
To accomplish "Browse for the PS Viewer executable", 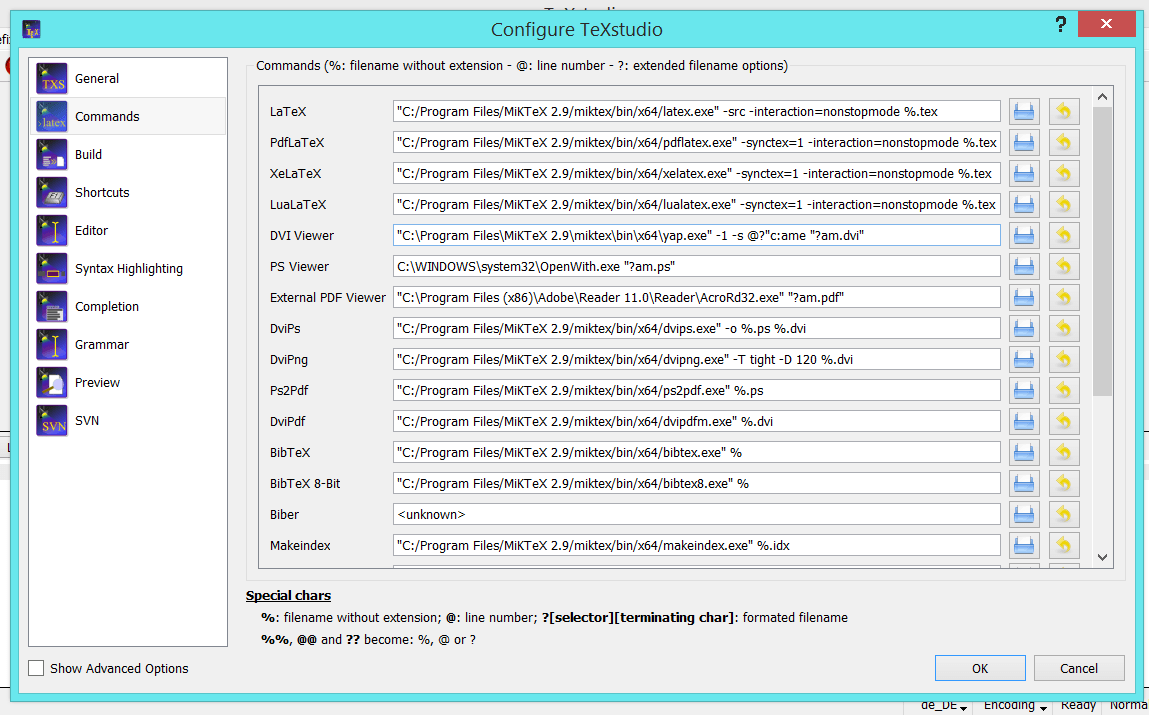I will 1024,267.
